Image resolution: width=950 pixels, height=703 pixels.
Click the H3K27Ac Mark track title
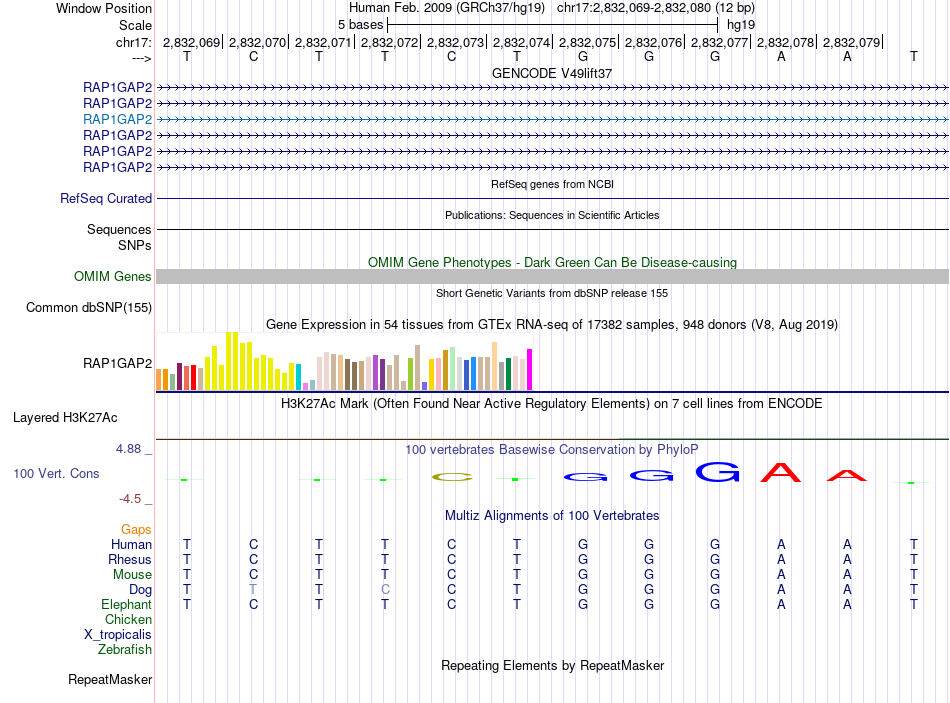pyautogui.click(x=552, y=404)
